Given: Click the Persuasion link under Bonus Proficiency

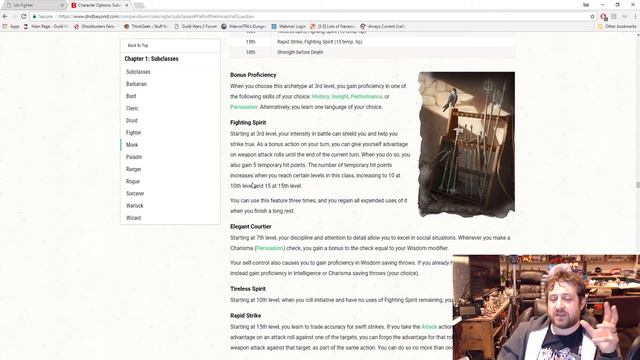Looking at the screenshot, I should coord(244,107).
